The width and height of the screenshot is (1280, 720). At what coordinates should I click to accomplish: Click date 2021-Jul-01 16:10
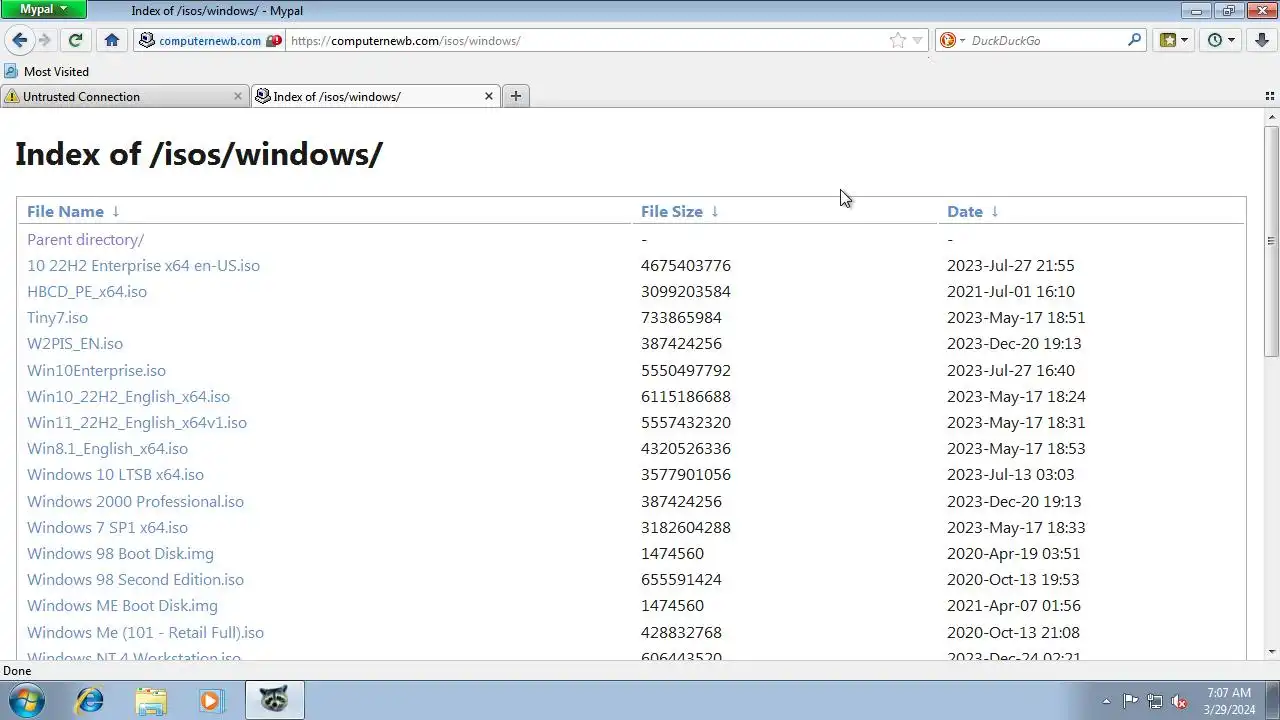(x=1011, y=292)
